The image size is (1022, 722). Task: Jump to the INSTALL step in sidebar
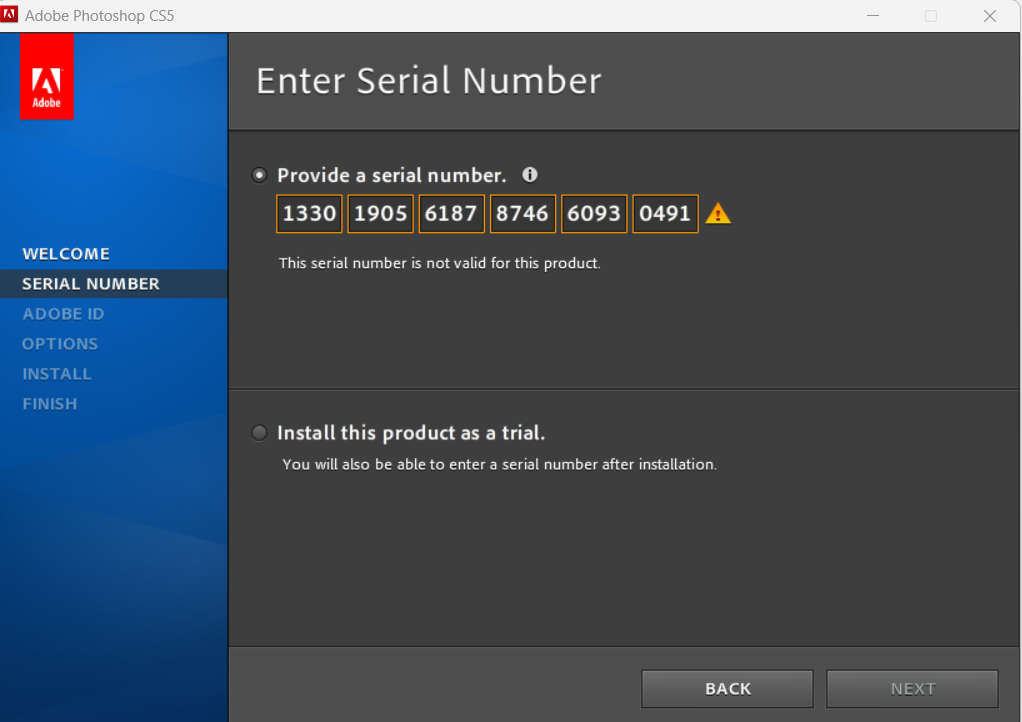click(57, 374)
